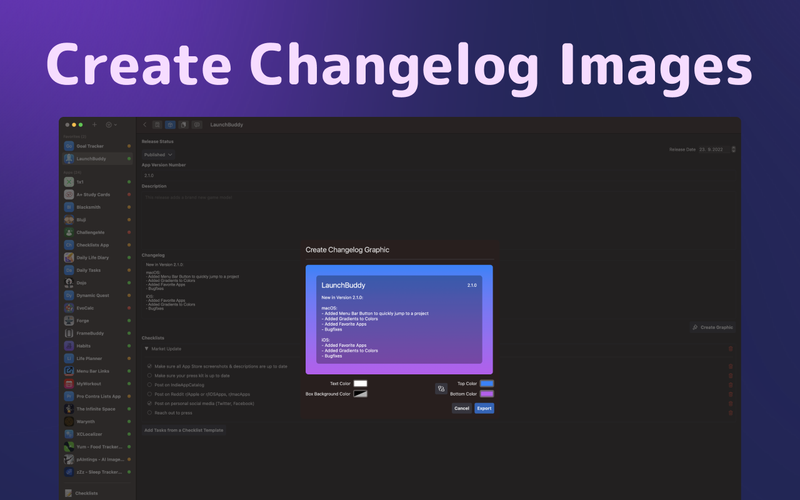Open the Top Color swatch
The width and height of the screenshot is (800, 500).
487,383
